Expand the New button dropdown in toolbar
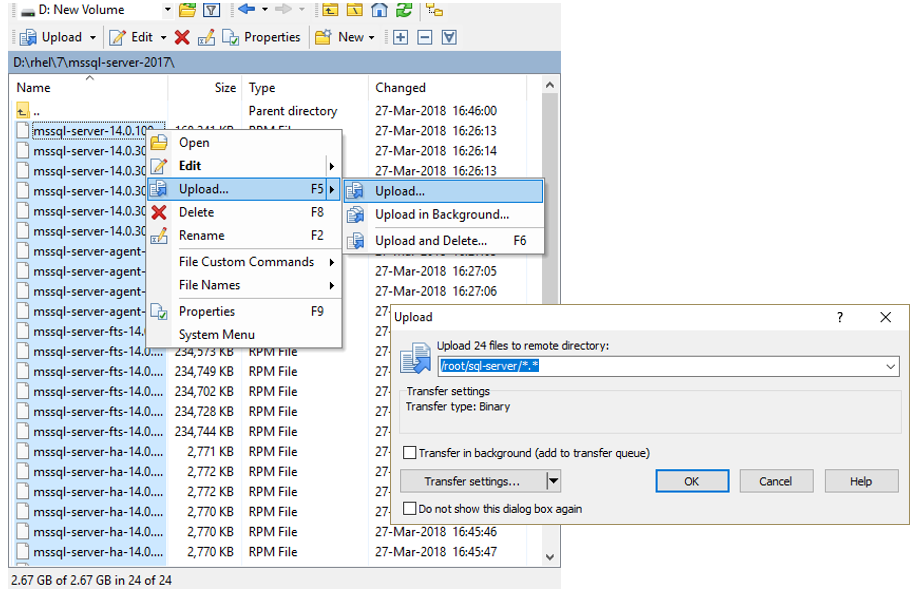The width and height of the screenshot is (915, 592). [372, 37]
